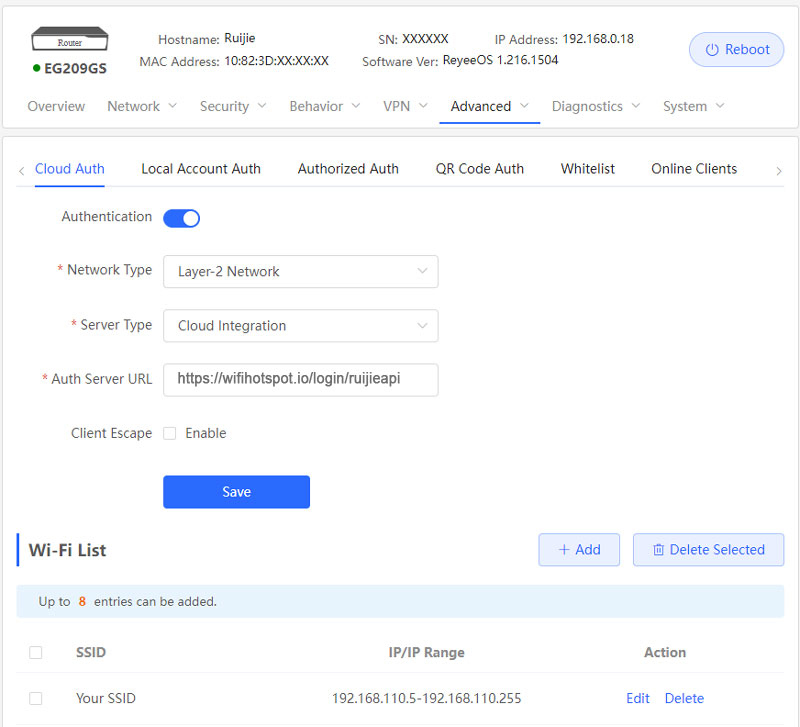Open the Online Clients tab
The height and width of the screenshot is (727, 800).
point(694,169)
